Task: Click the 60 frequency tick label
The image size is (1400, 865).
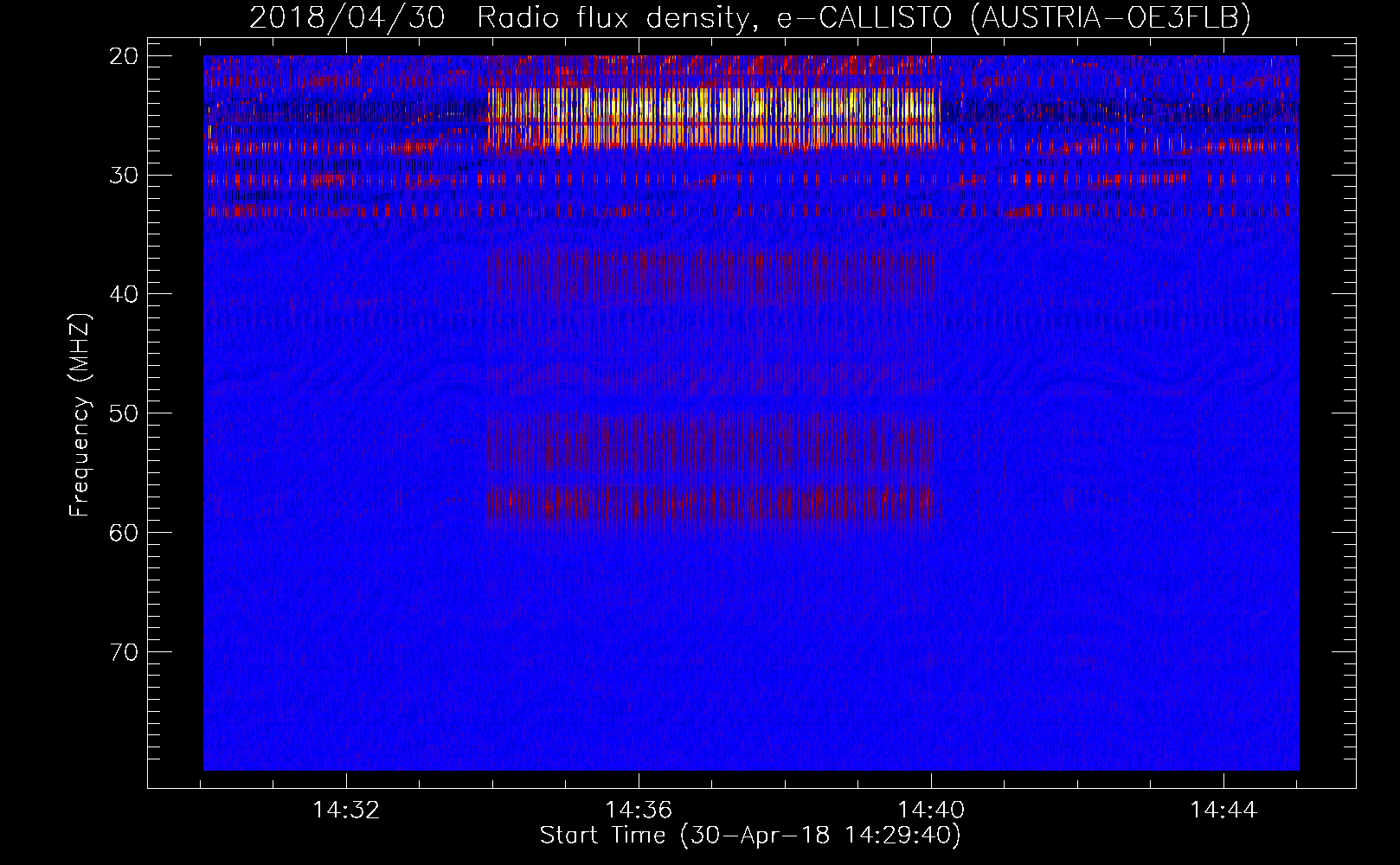Action: tap(125, 532)
